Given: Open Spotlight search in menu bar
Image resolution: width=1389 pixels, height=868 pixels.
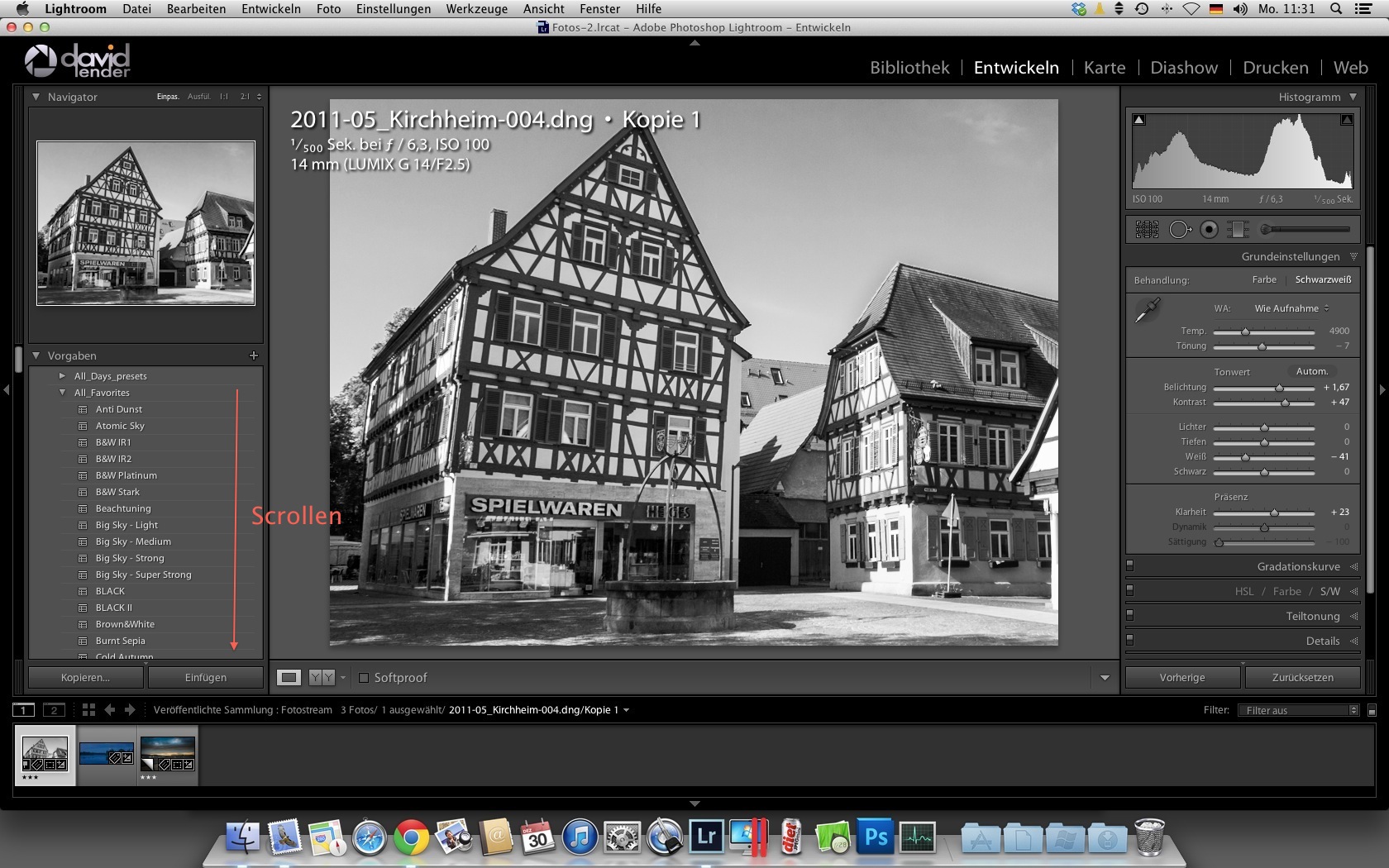Looking at the screenshot, I should pyautogui.click(x=1335, y=9).
